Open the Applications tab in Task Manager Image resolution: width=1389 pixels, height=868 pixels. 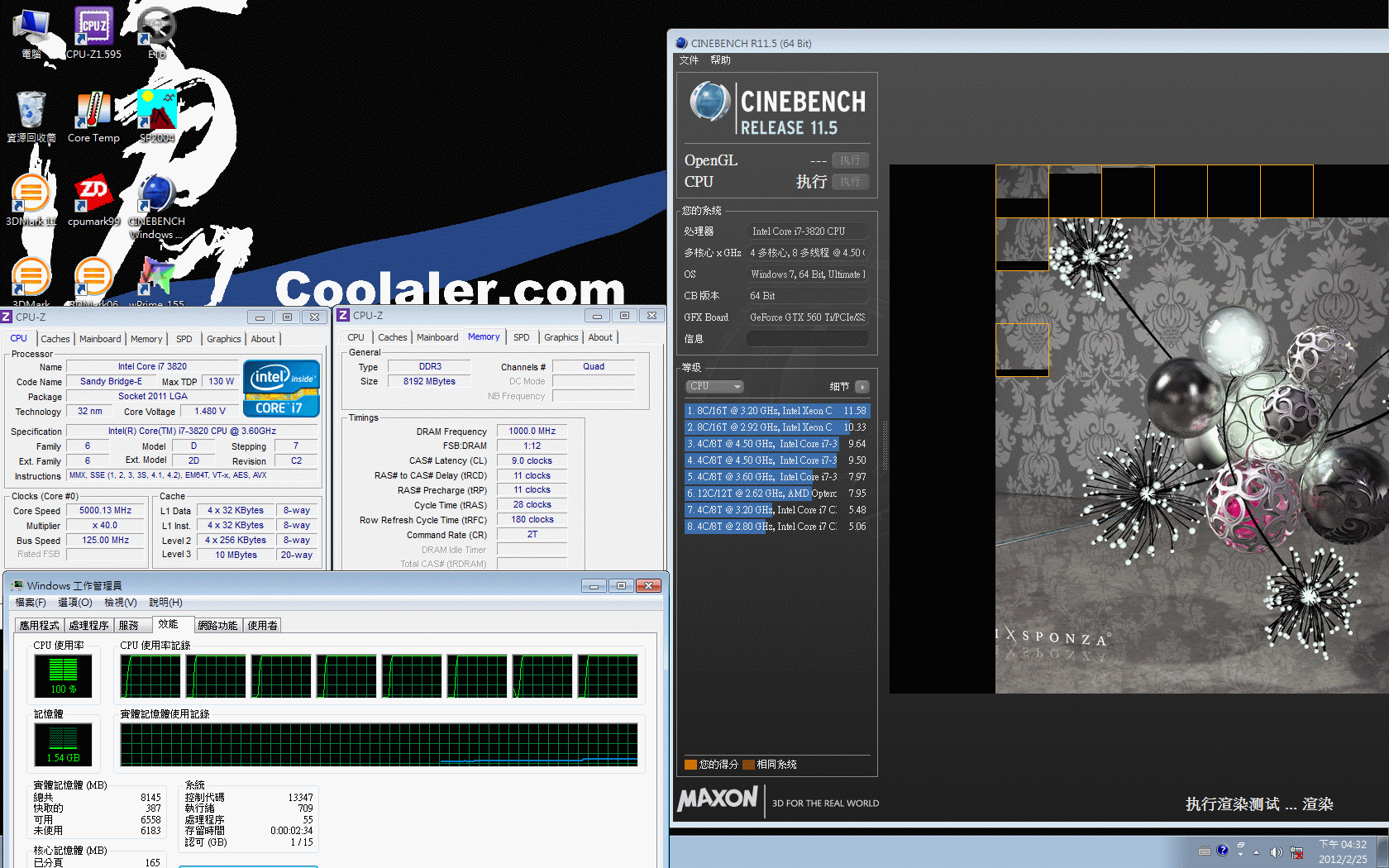[40, 626]
